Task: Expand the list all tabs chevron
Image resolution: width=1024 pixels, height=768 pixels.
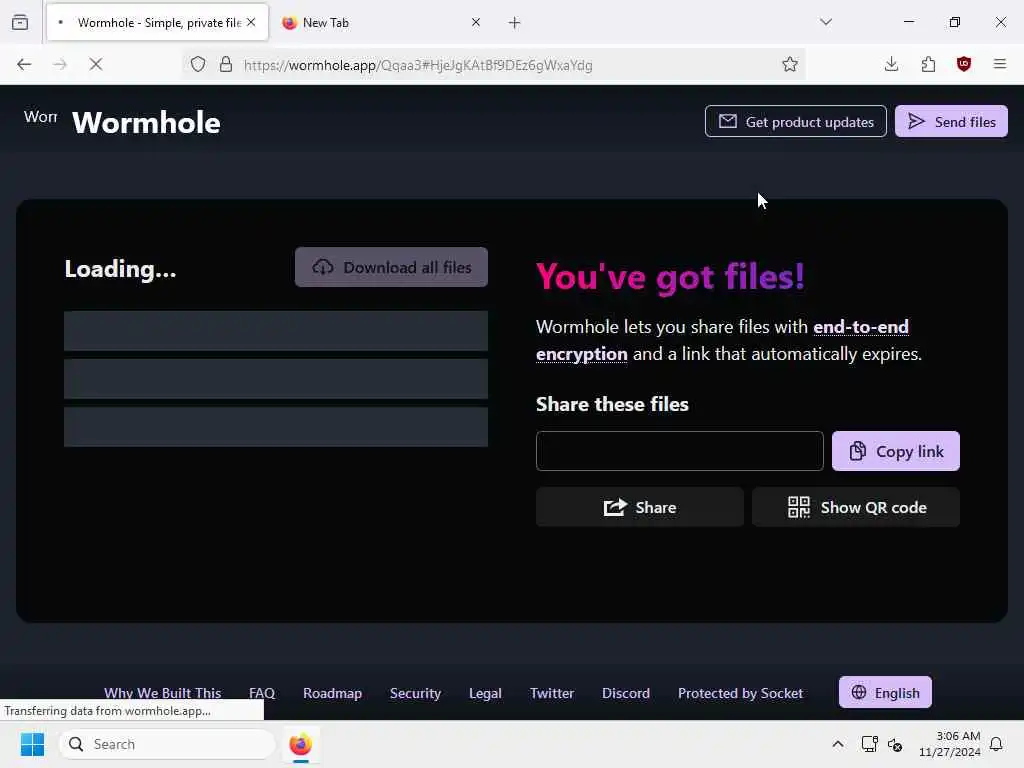Action: click(826, 22)
